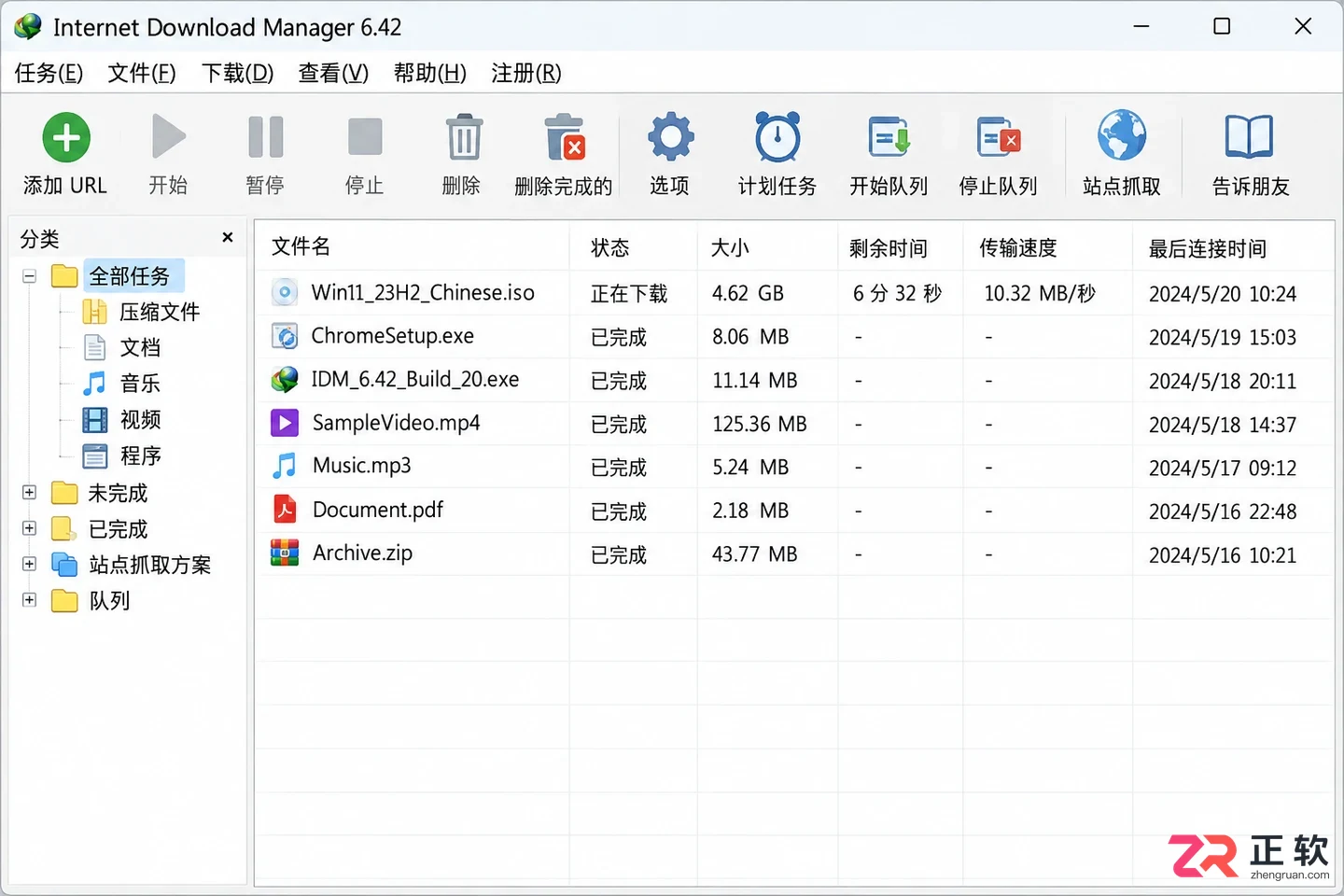This screenshot has height=896, width=1344.
Task: Open the 帮助(H) menu
Action: pyautogui.click(x=430, y=73)
